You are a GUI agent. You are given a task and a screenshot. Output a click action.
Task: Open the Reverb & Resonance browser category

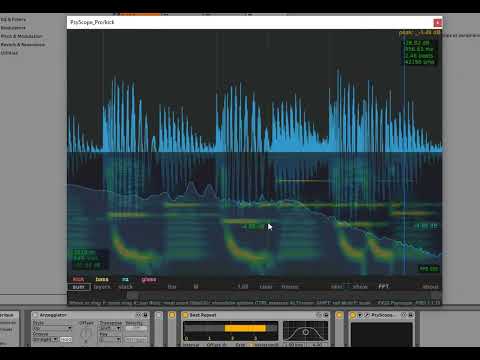23,44
